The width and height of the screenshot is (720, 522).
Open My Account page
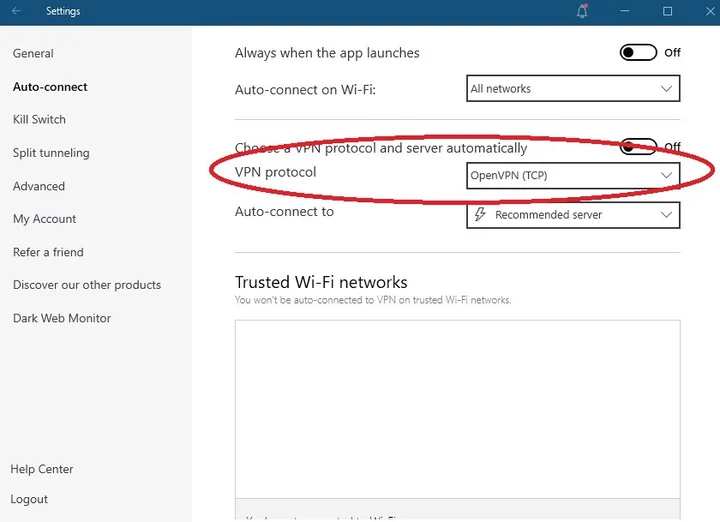44,219
